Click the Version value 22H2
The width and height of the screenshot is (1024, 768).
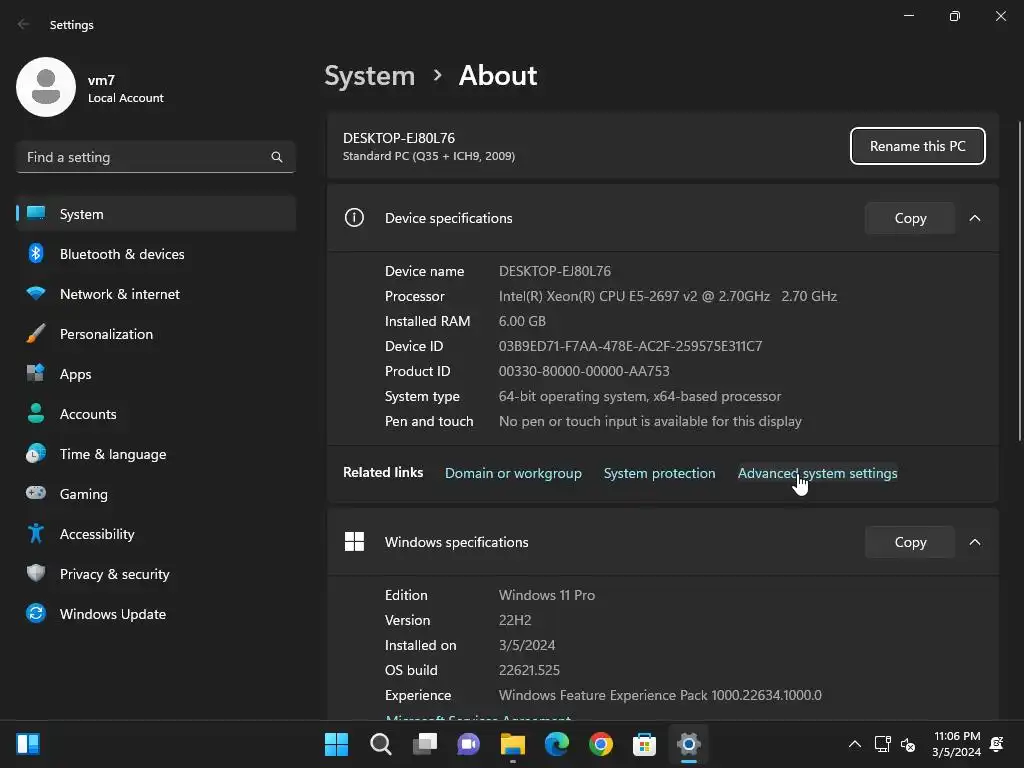(x=515, y=620)
